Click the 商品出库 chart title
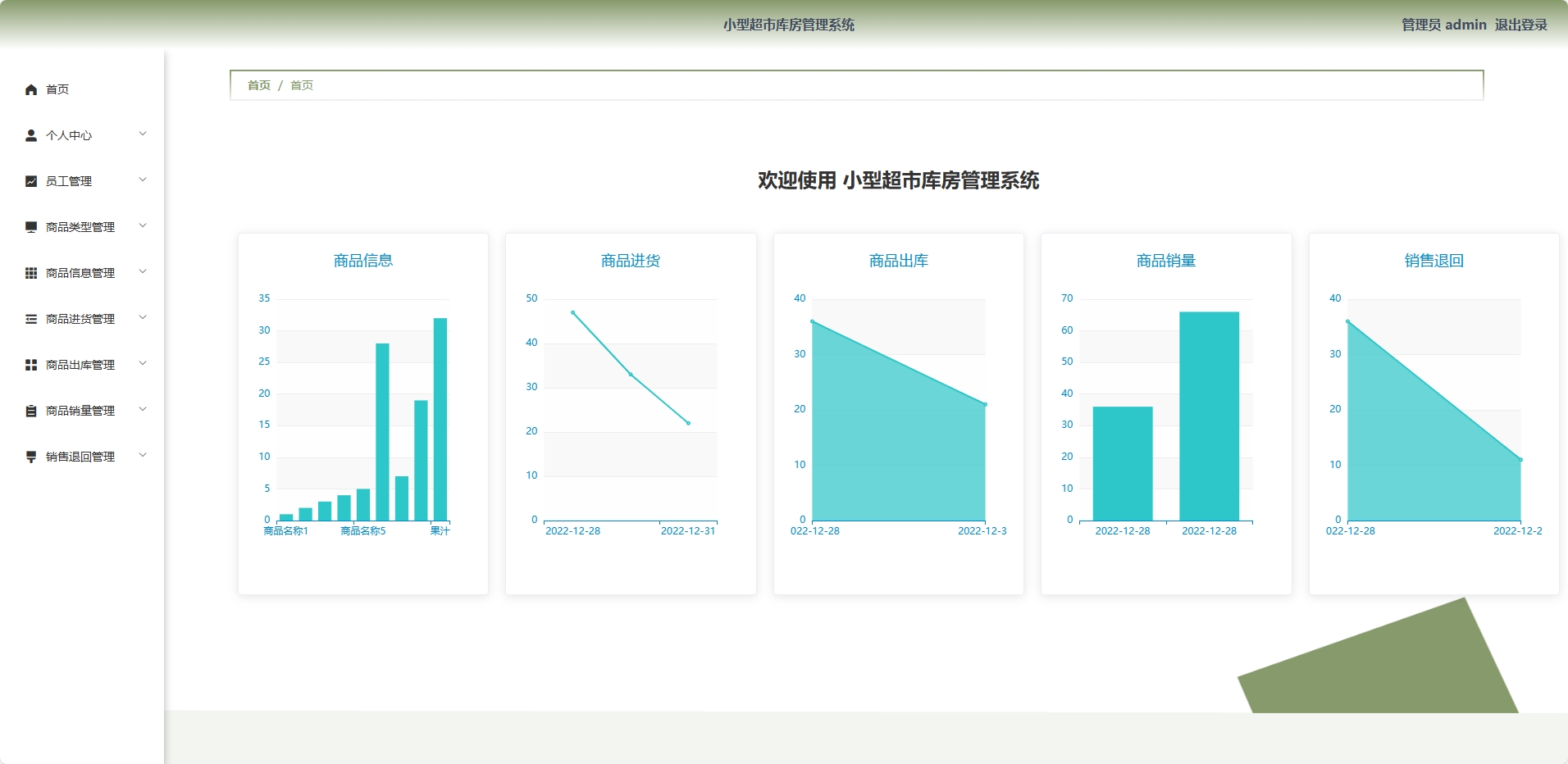 coord(899,261)
